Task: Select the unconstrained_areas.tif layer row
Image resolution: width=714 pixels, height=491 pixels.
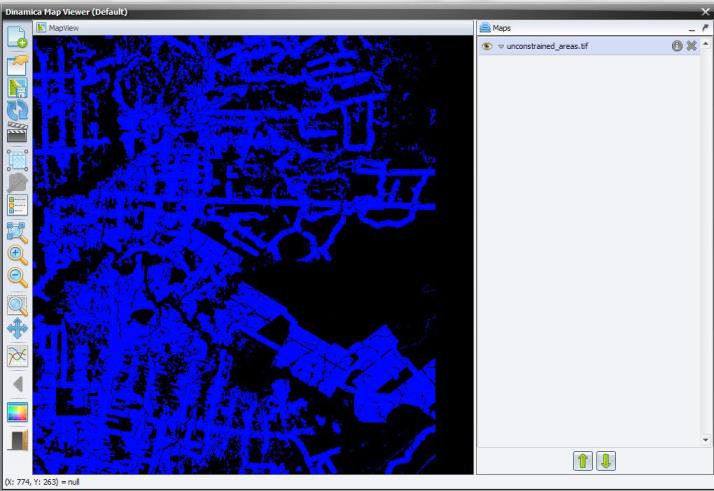Action: click(589, 46)
